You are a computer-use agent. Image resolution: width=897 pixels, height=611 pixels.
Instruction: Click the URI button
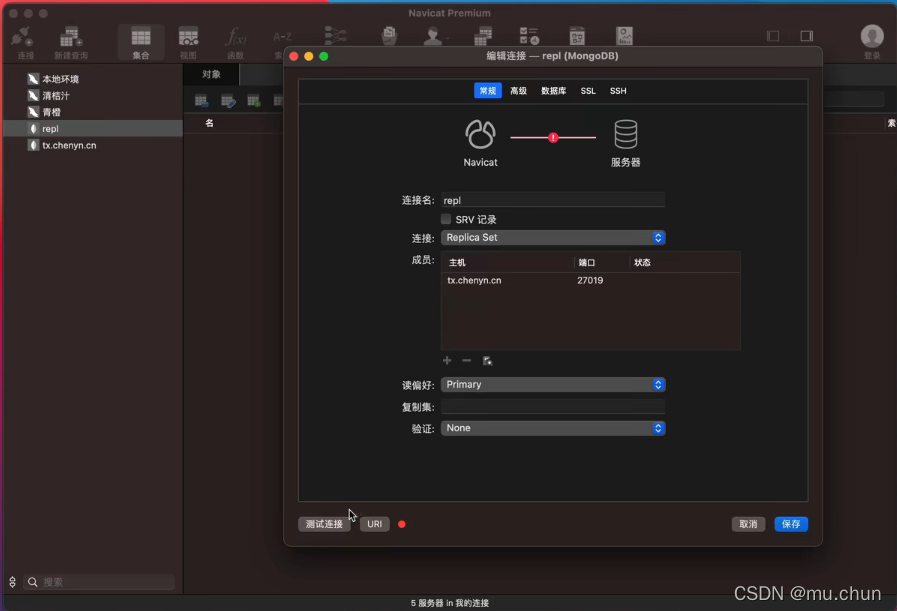(x=375, y=524)
